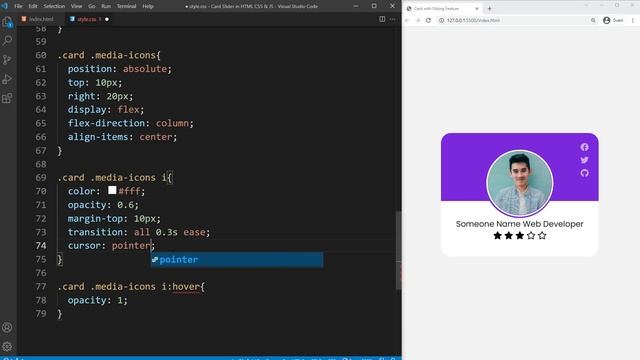Click the fifth empty star rating
640x360 pixels.
tap(542, 236)
